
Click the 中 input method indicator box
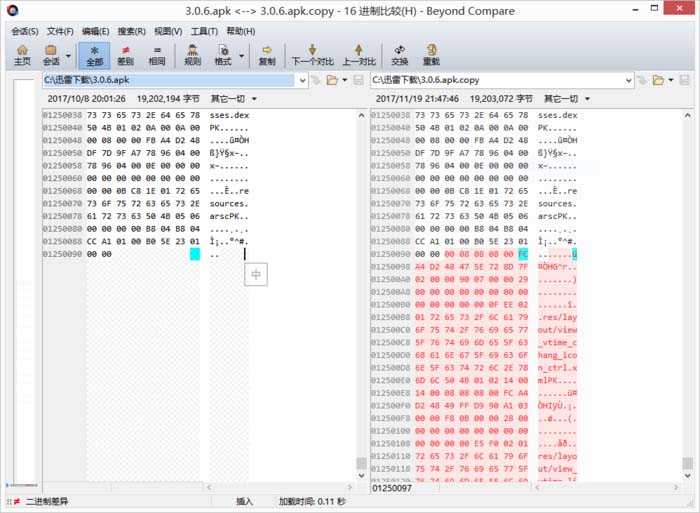click(256, 274)
